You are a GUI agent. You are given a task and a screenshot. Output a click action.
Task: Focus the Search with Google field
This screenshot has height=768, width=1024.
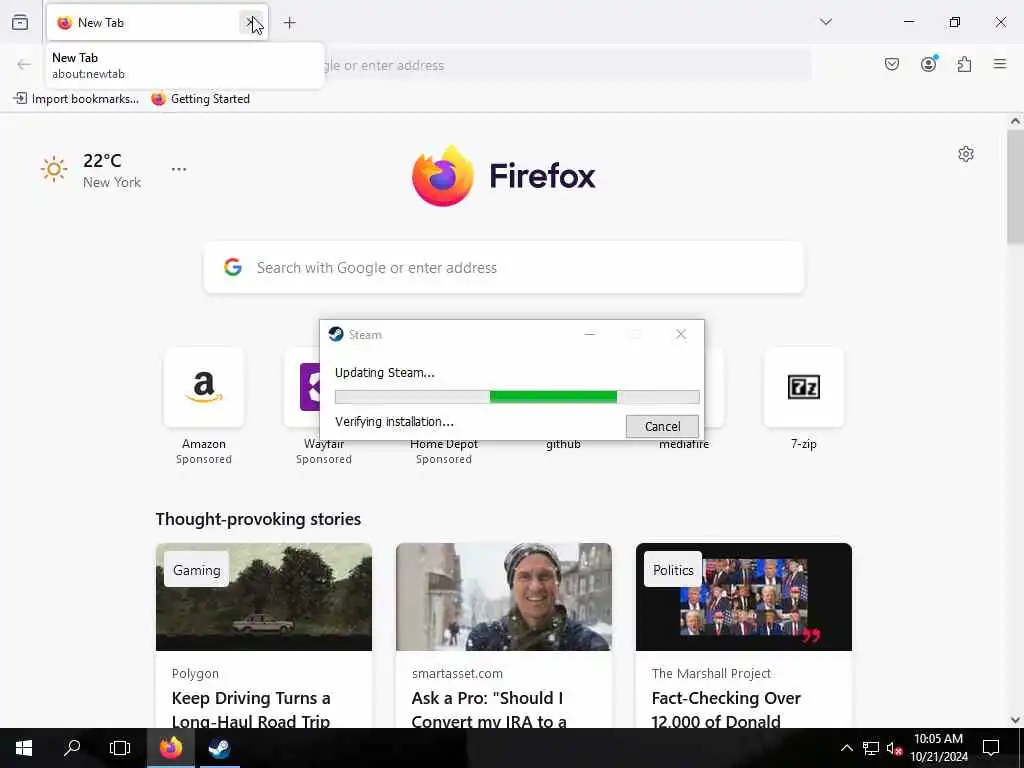[504, 268]
